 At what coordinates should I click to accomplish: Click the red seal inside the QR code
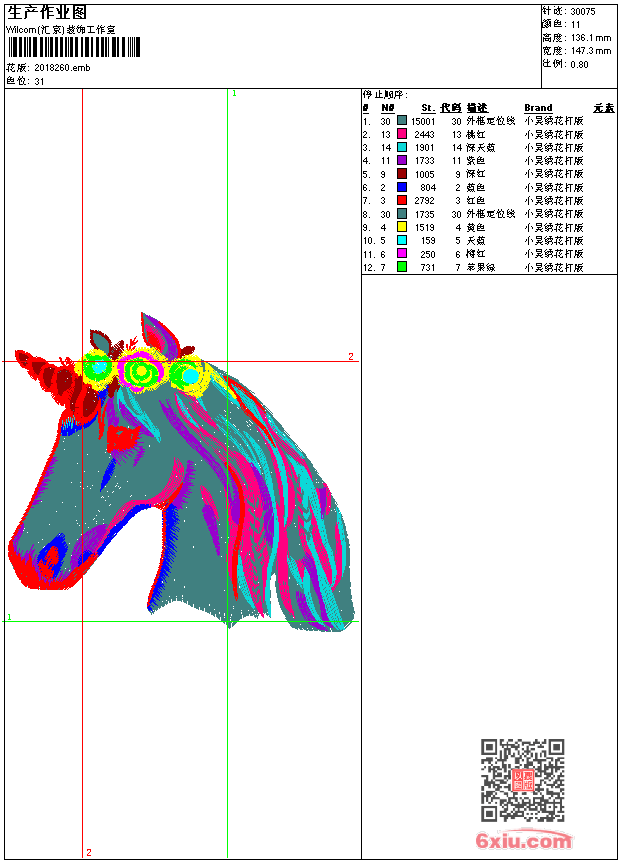(523, 781)
